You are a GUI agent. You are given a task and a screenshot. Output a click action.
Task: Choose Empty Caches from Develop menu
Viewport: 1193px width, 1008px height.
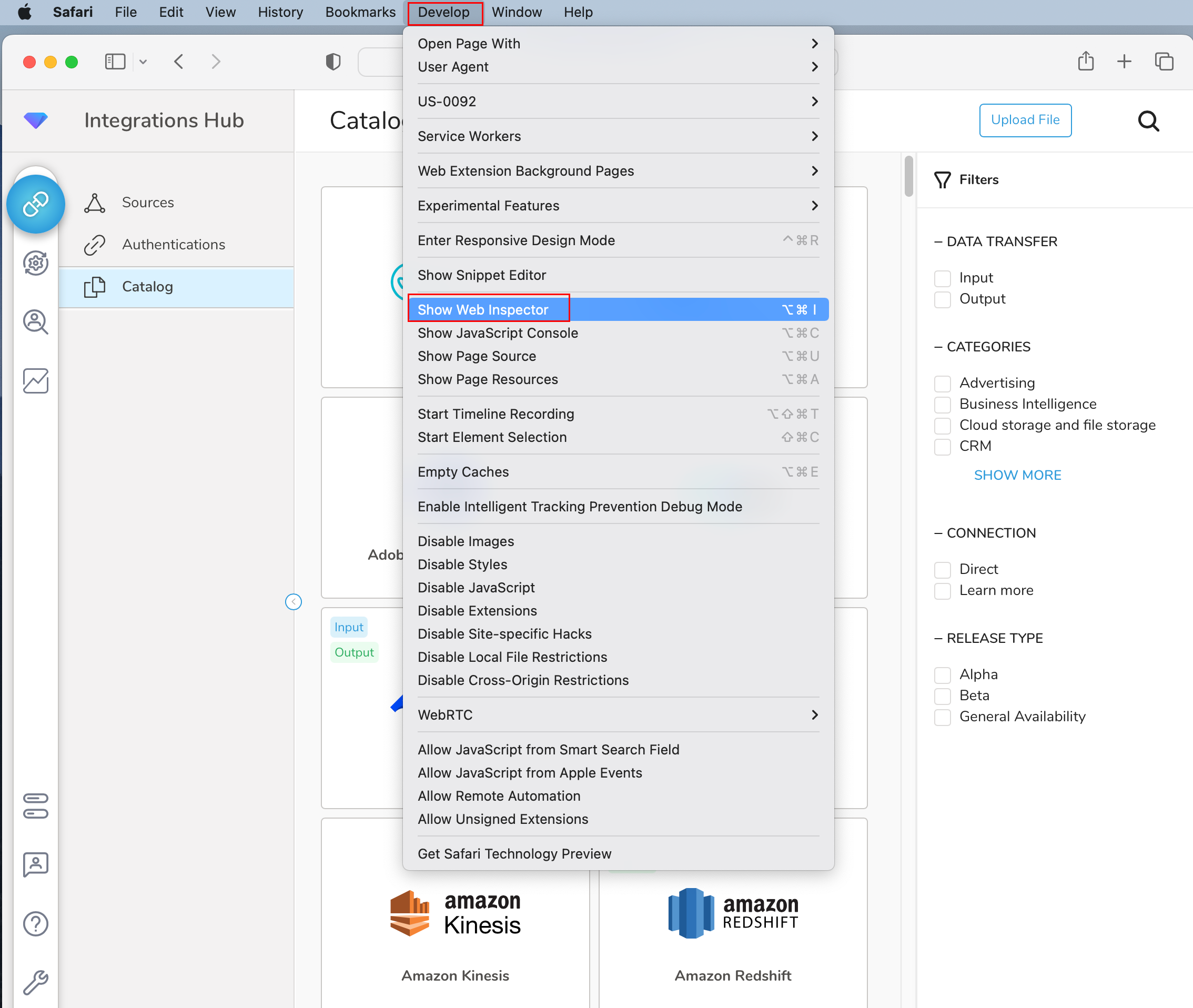(x=463, y=472)
